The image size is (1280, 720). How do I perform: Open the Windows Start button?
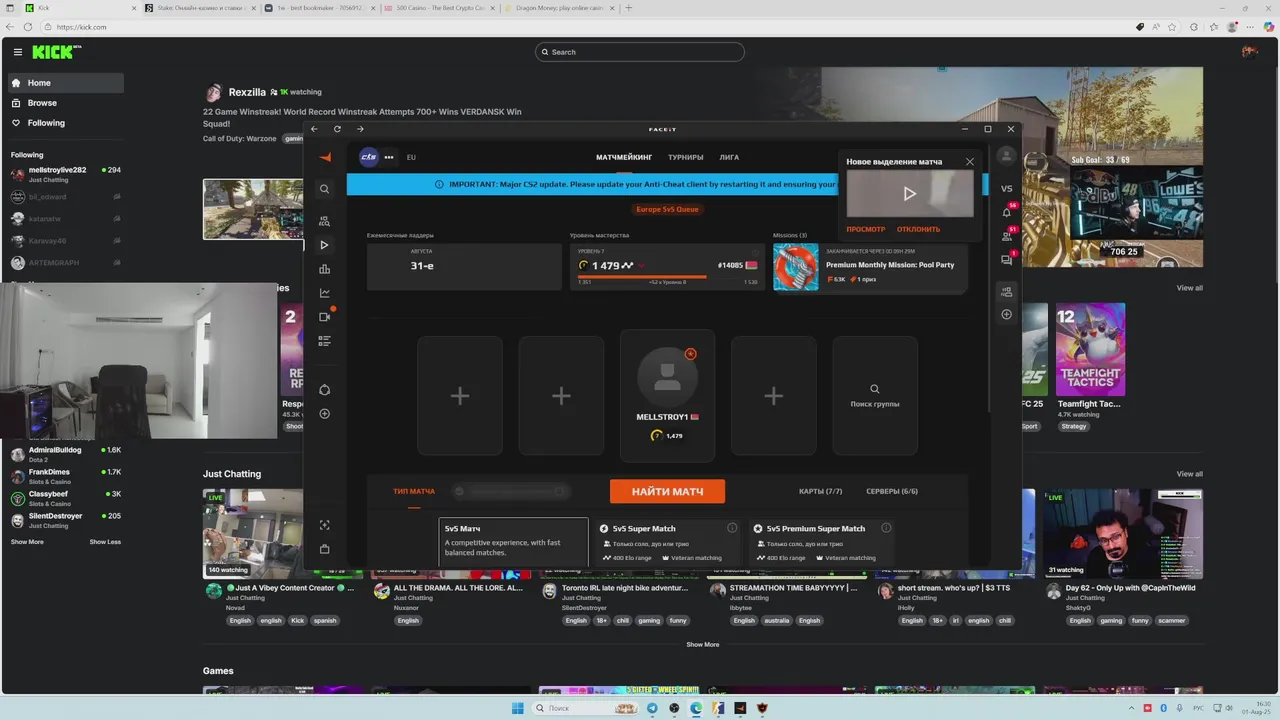[517, 708]
